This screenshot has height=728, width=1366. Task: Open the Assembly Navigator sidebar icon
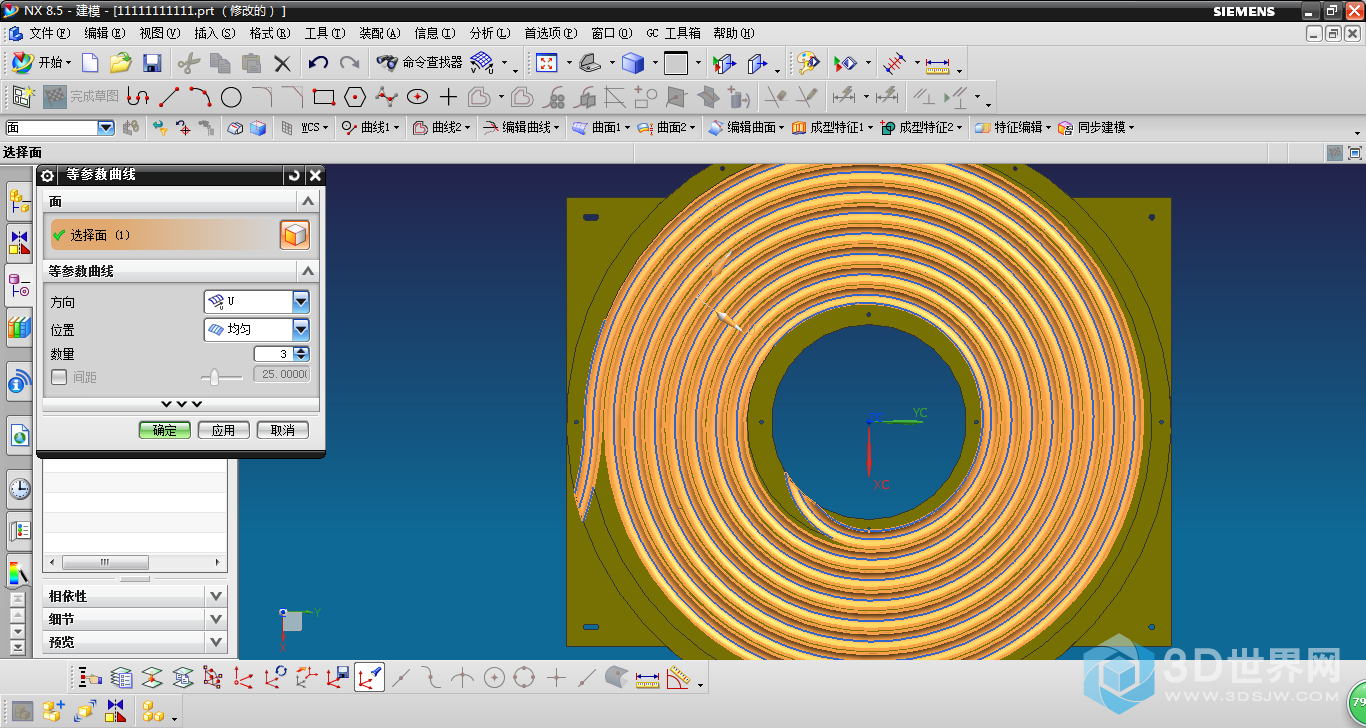coord(19,203)
